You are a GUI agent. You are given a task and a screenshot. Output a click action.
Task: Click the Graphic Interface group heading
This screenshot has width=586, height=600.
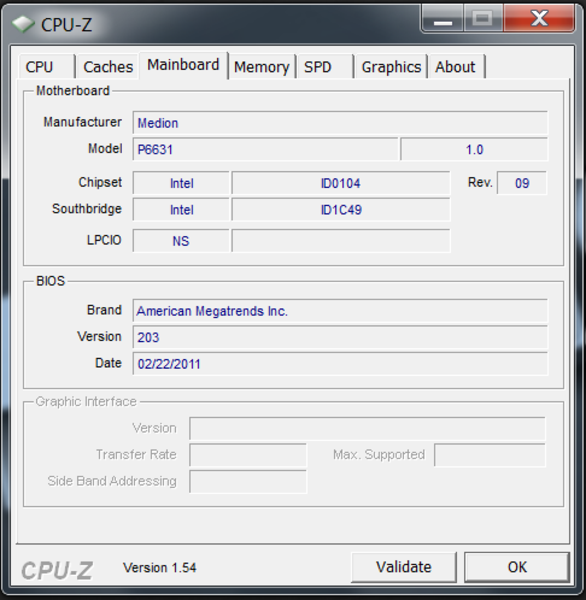86,401
